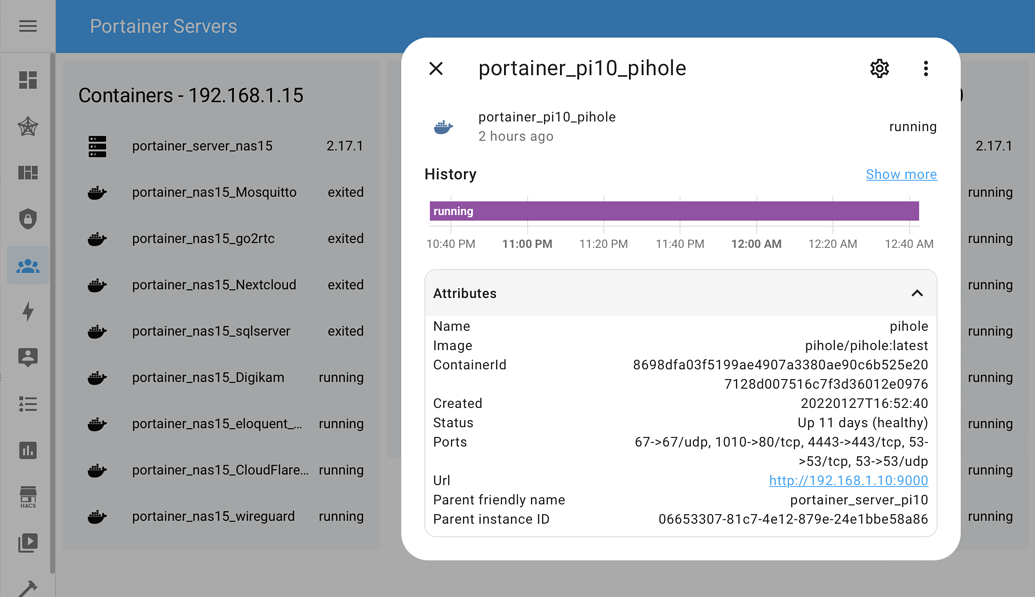
Task: Collapse the Attributes section
Action: click(917, 293)
